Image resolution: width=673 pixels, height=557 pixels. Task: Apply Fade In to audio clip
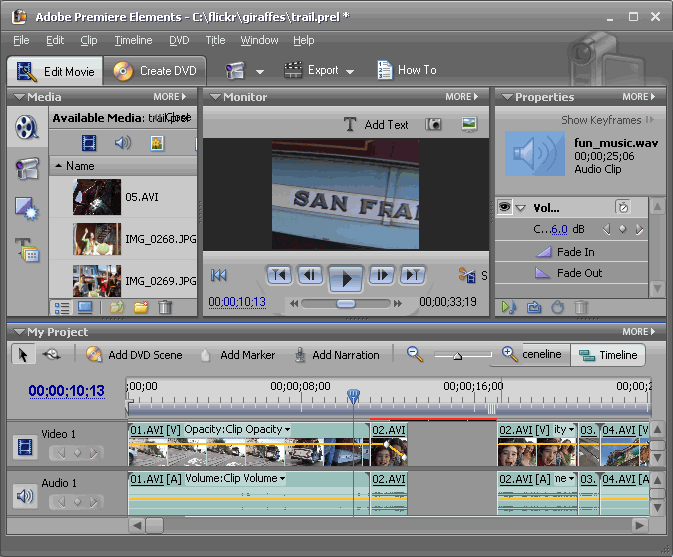pyautogui.click(x=566, y=252)
